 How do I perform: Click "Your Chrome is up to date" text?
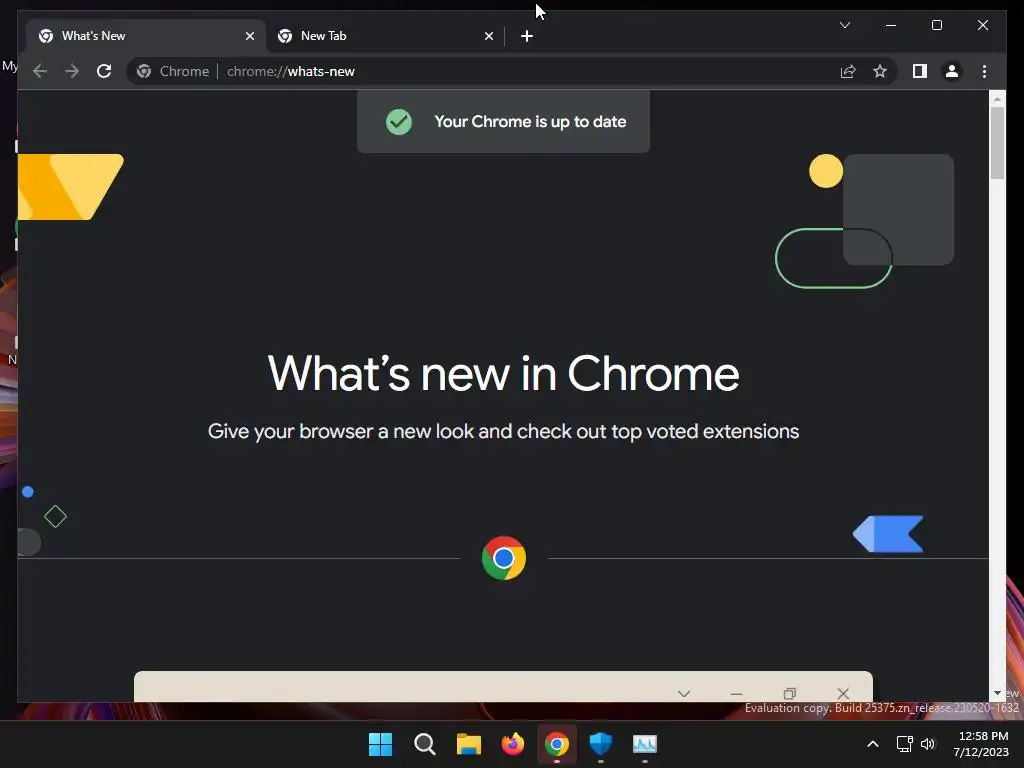(x=530, y=121)
